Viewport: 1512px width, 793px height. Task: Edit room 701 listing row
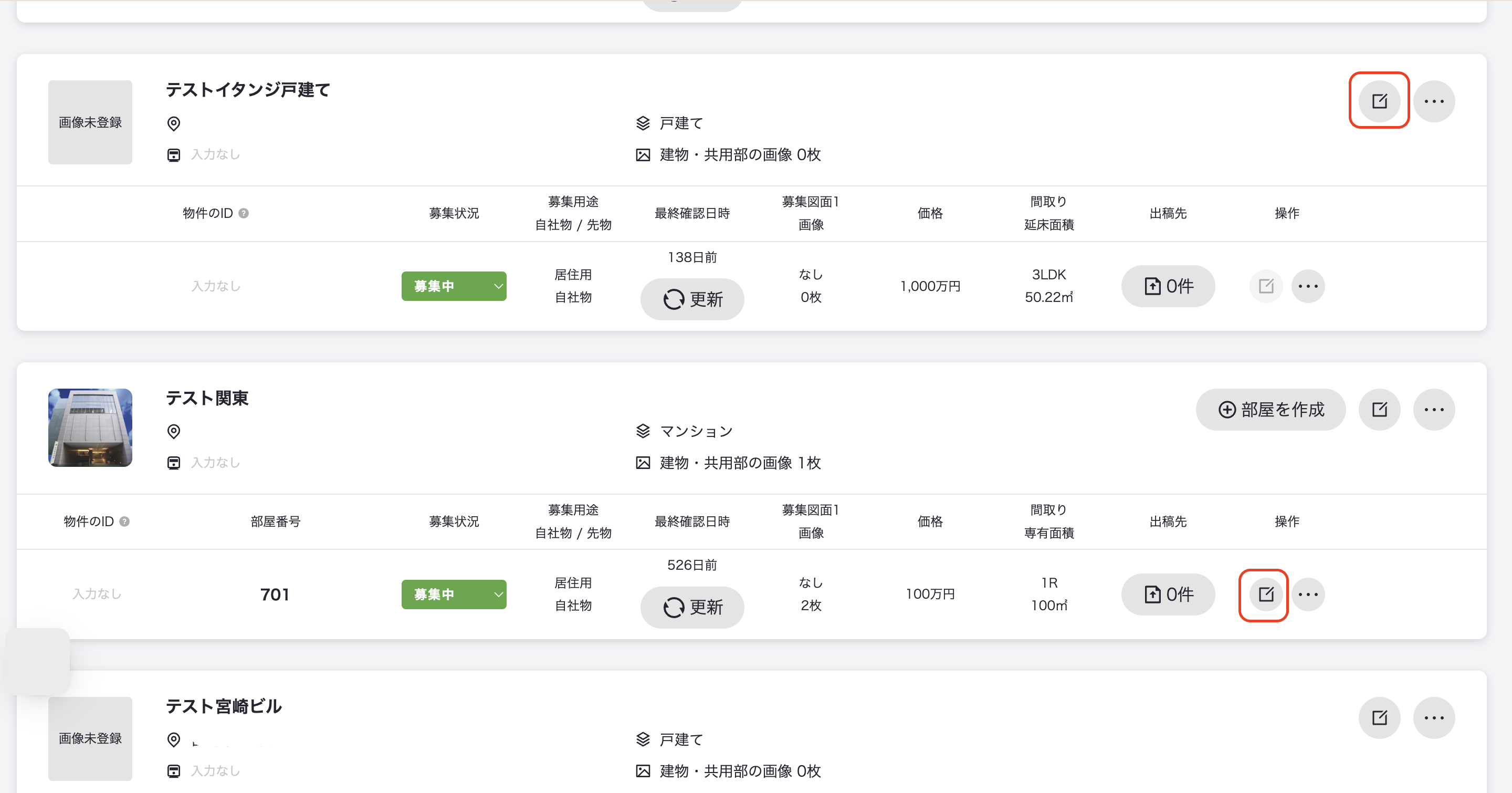1265,594
